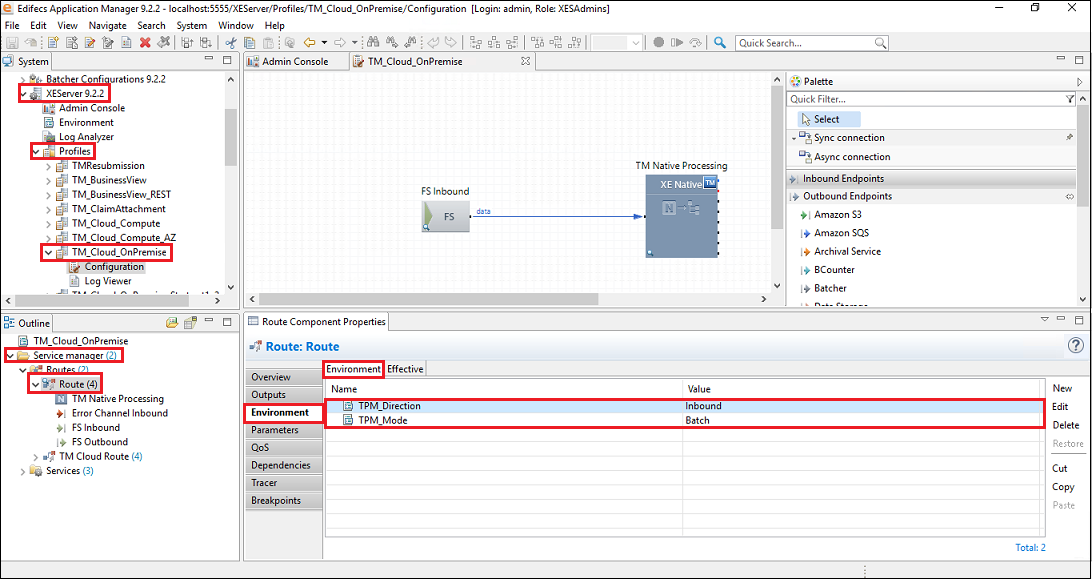
Task: Click the blue magnifier Search toolbar icon
Action: tap(720, 43)
